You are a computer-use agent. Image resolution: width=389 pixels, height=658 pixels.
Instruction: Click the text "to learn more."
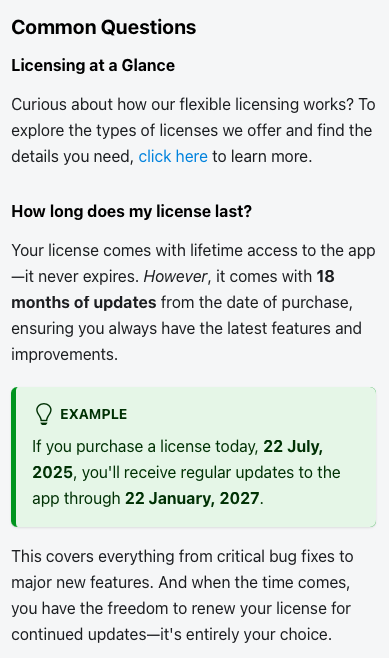pos(262,157)
